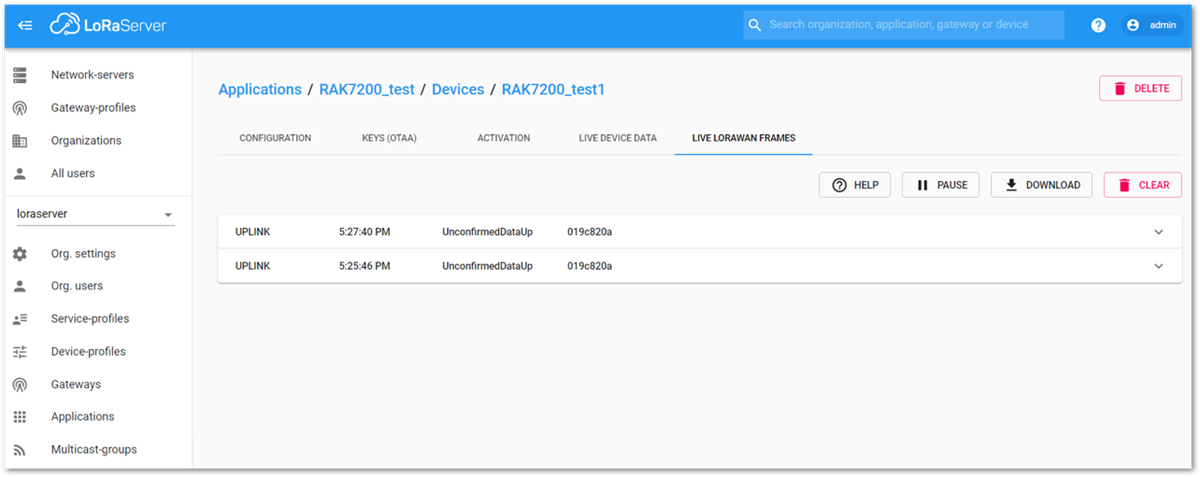Switch to the Configuration tab
Viewport: 1200px width, 477px height.
point(275,138)
